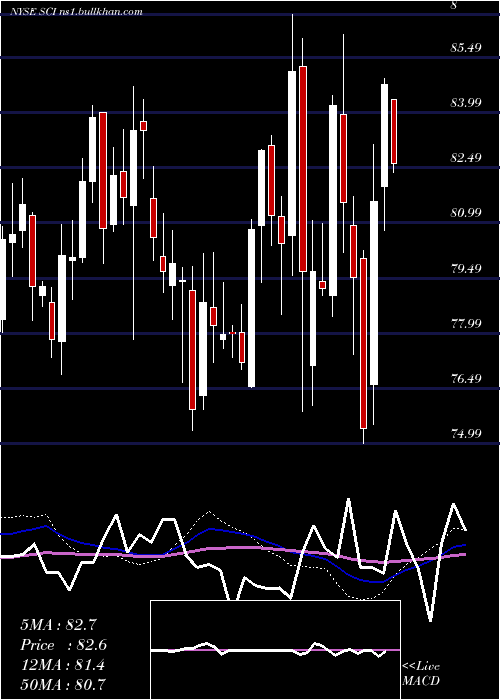Click the 74.99 price axis label

pos(467,433)
